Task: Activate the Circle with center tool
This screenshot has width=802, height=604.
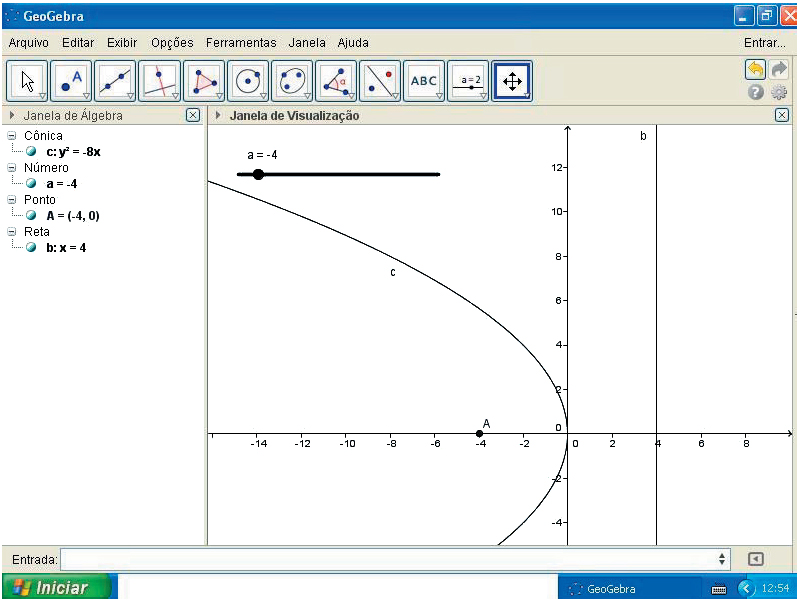Action: click(248, 81)
